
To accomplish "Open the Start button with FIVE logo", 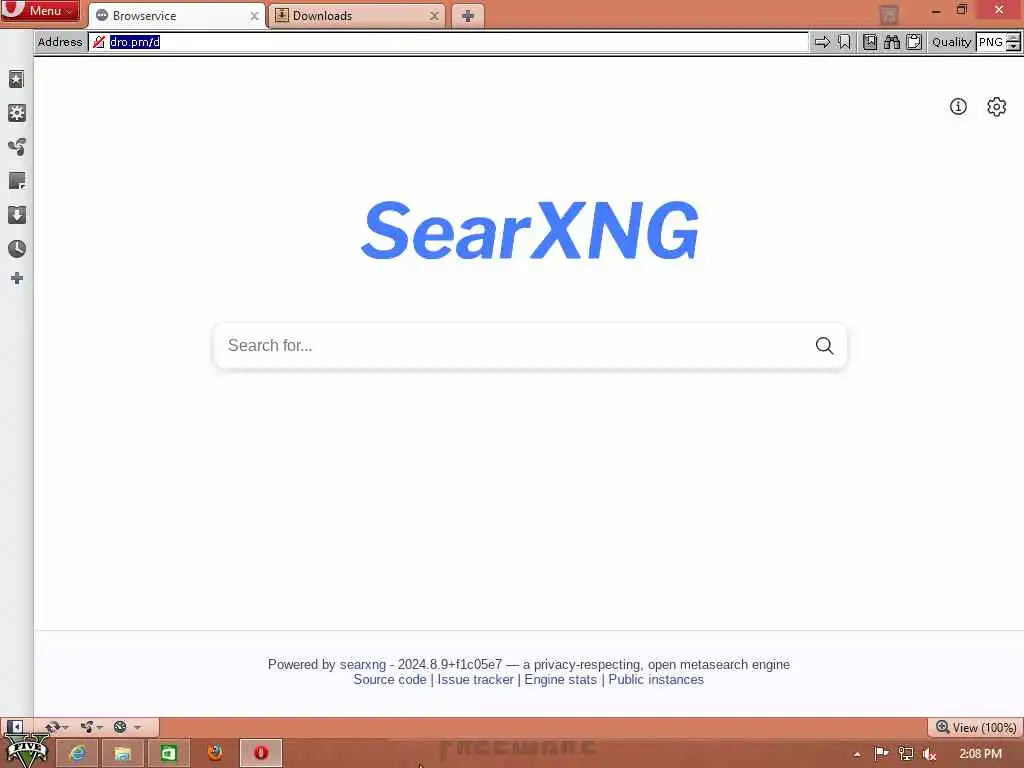I will point(26,752).
